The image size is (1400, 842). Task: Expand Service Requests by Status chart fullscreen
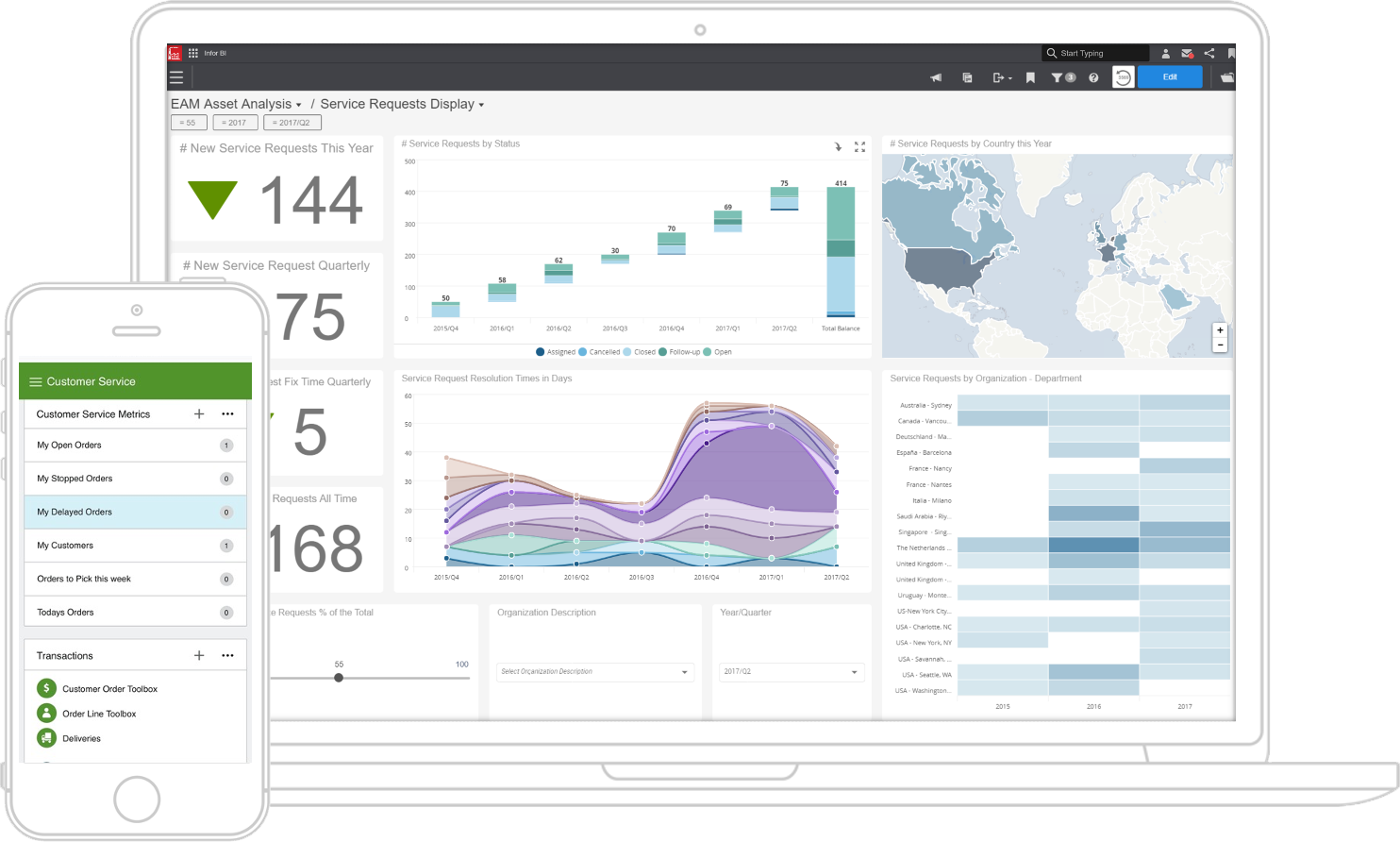[859, 147]
